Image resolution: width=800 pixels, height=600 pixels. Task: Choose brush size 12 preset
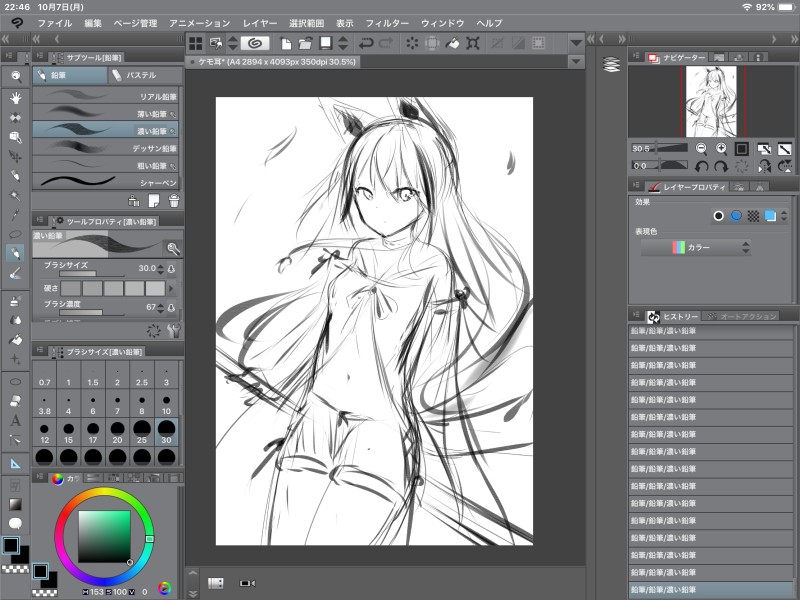pyautogui.click(x=44, y=432)
